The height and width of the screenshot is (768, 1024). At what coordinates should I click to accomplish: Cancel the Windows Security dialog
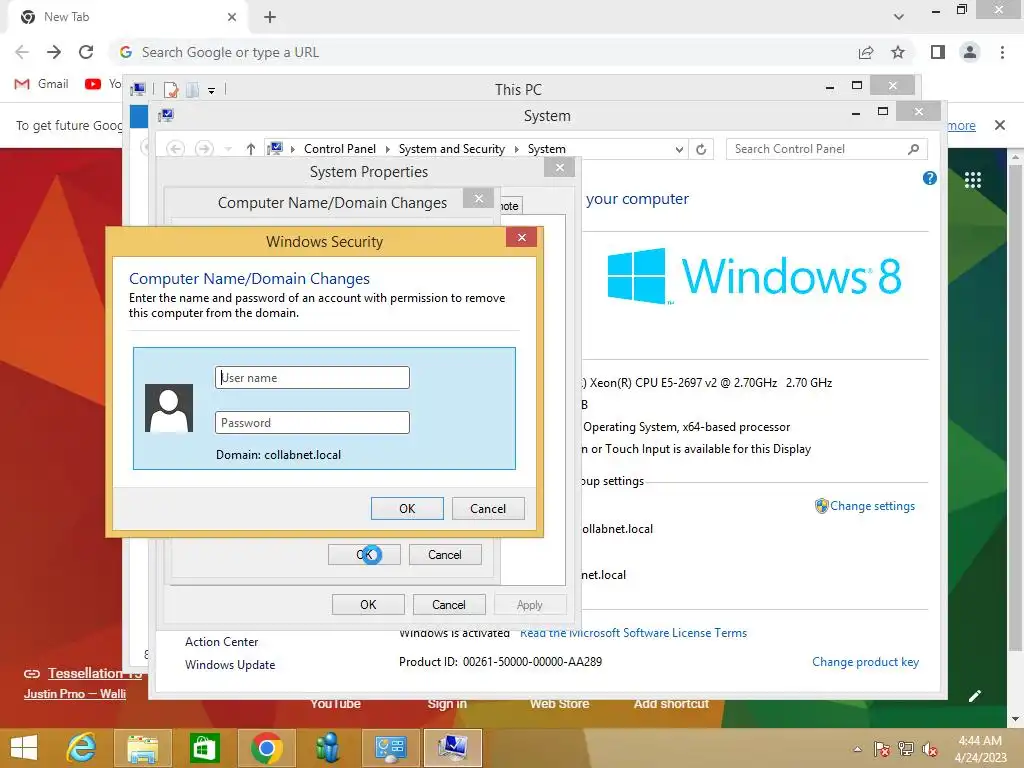click(x=488, y=509)
